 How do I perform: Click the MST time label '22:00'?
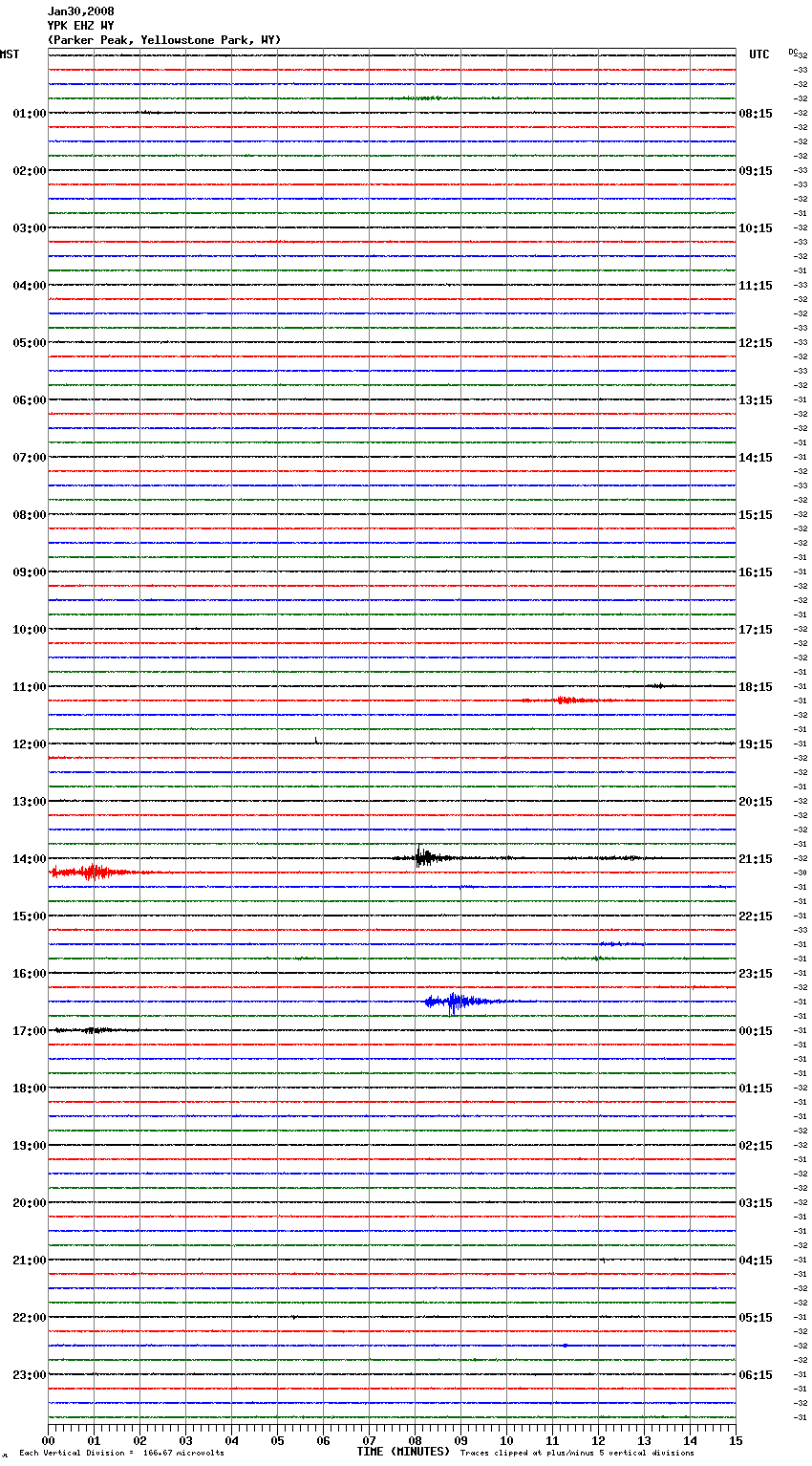(x=29, y=1318)
